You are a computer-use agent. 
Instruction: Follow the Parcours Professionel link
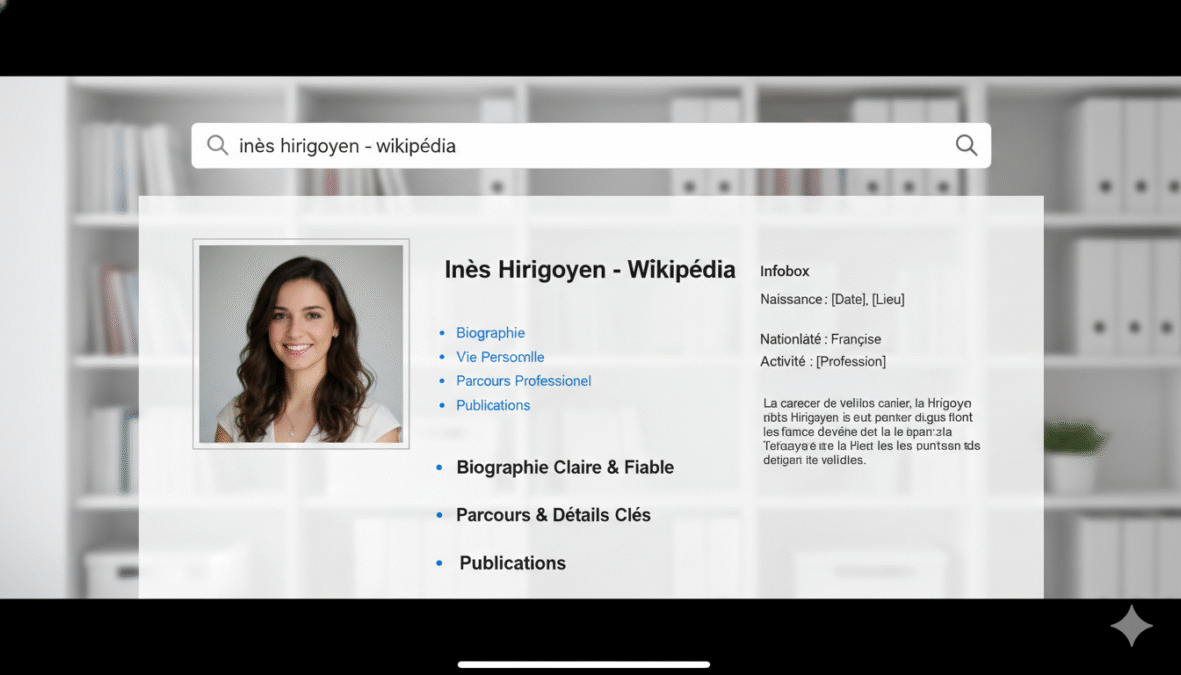click(523, 381)
